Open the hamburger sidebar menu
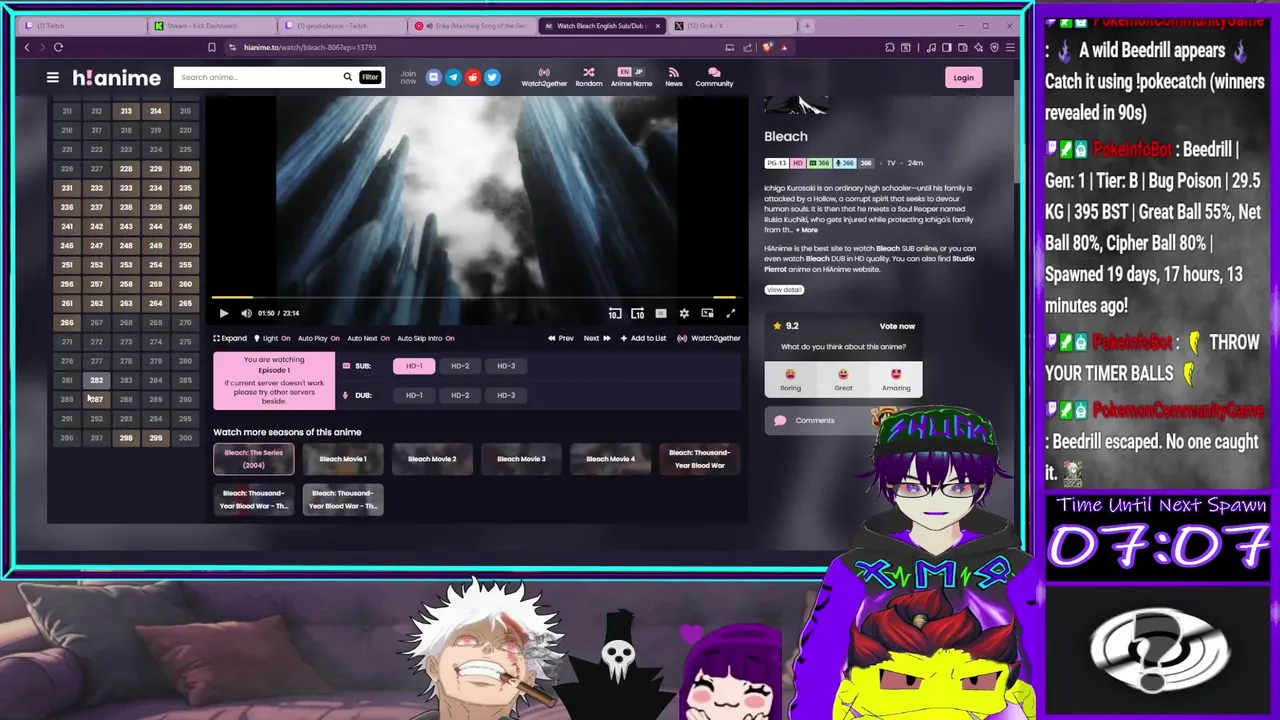 point(52,77)
